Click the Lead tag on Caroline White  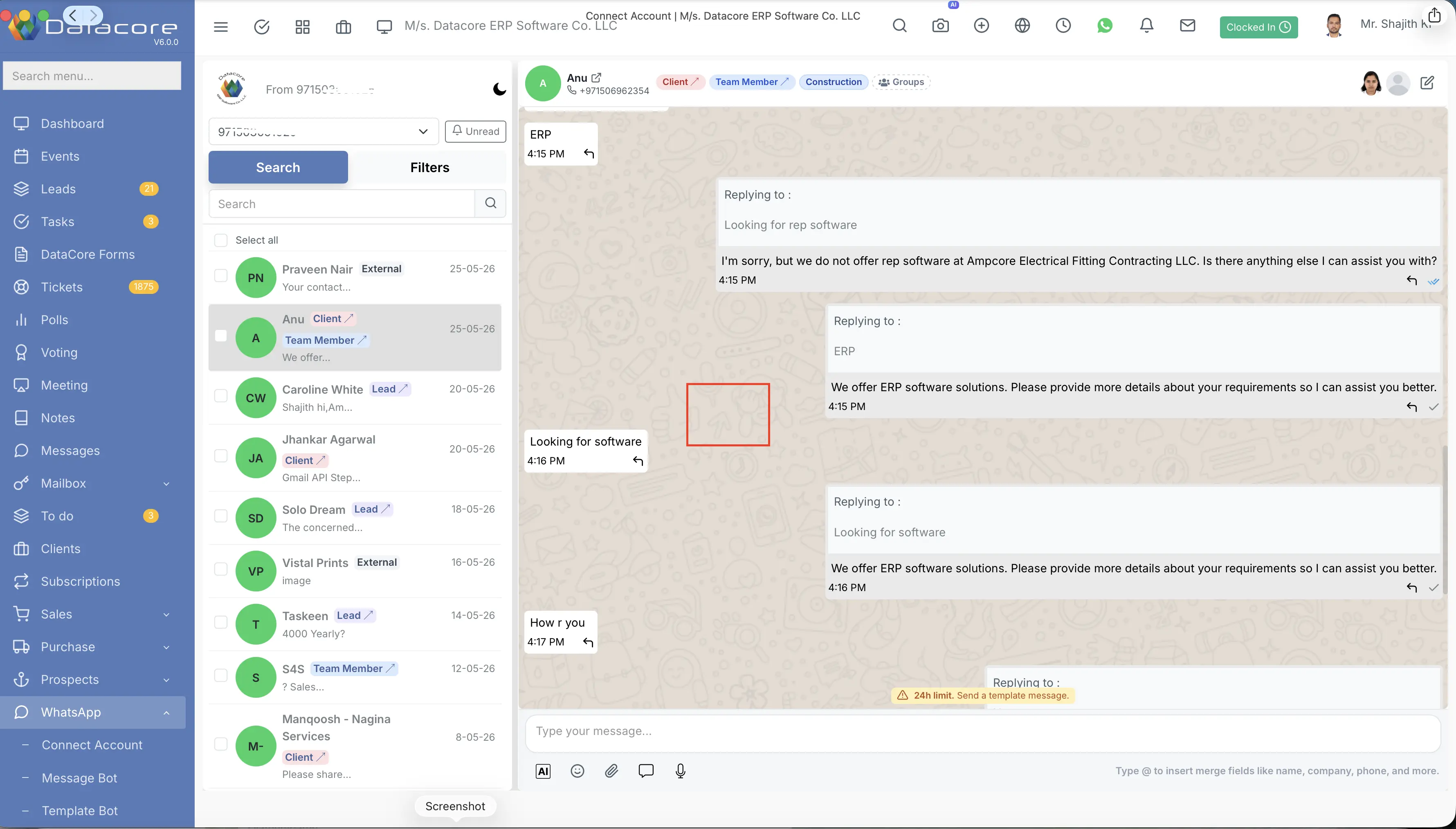[390, 389]
